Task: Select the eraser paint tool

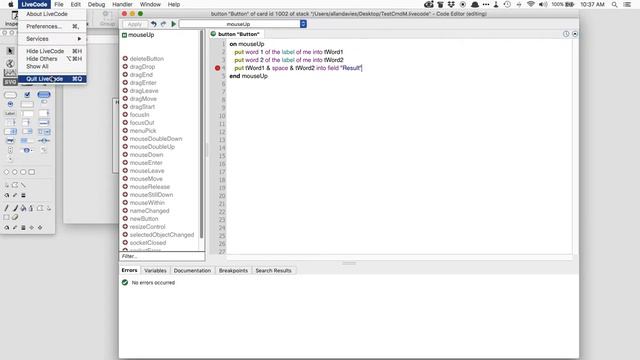Action: (15, 217)
